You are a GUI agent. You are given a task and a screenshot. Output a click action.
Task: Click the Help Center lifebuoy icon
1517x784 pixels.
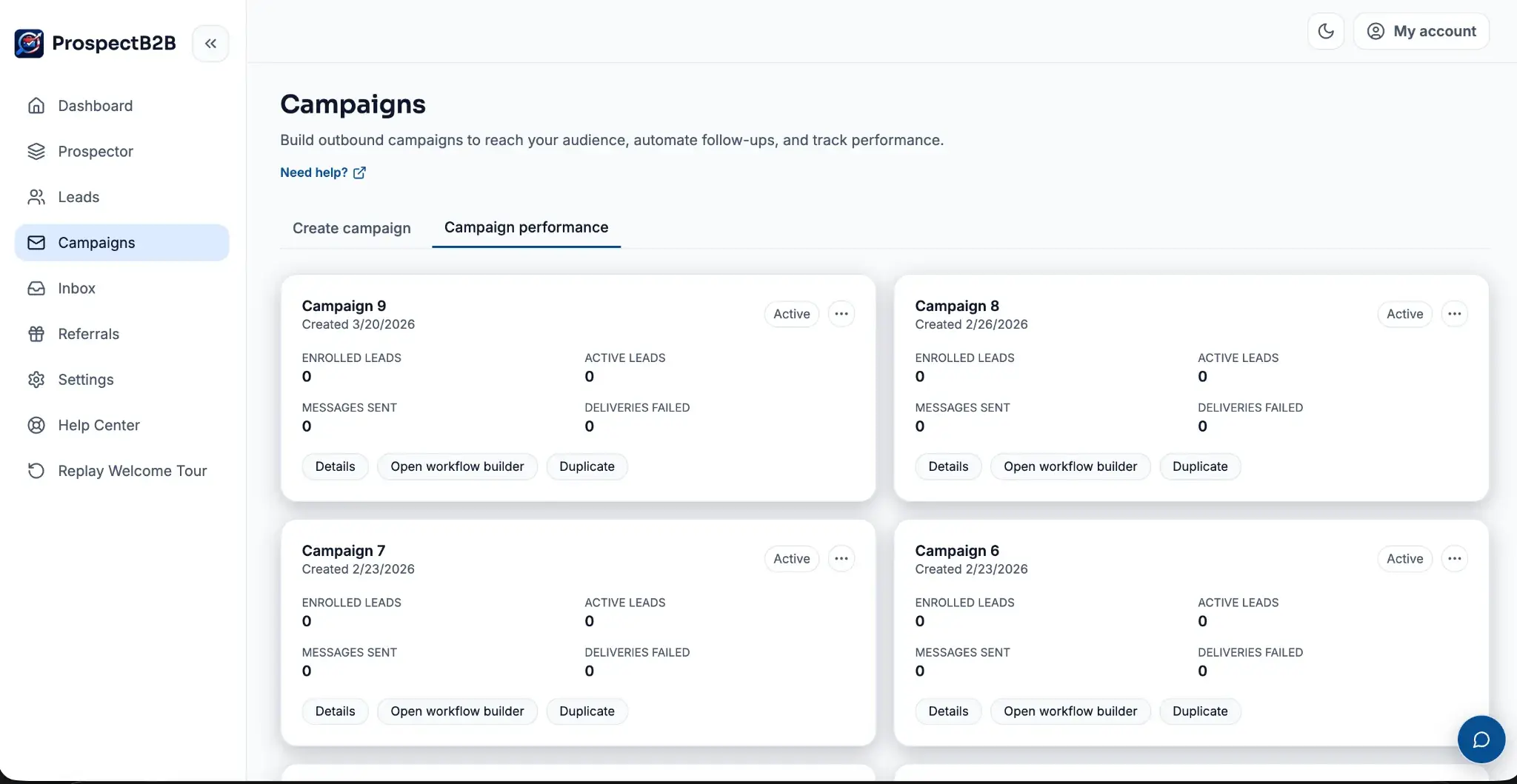(x=36, y=426)
